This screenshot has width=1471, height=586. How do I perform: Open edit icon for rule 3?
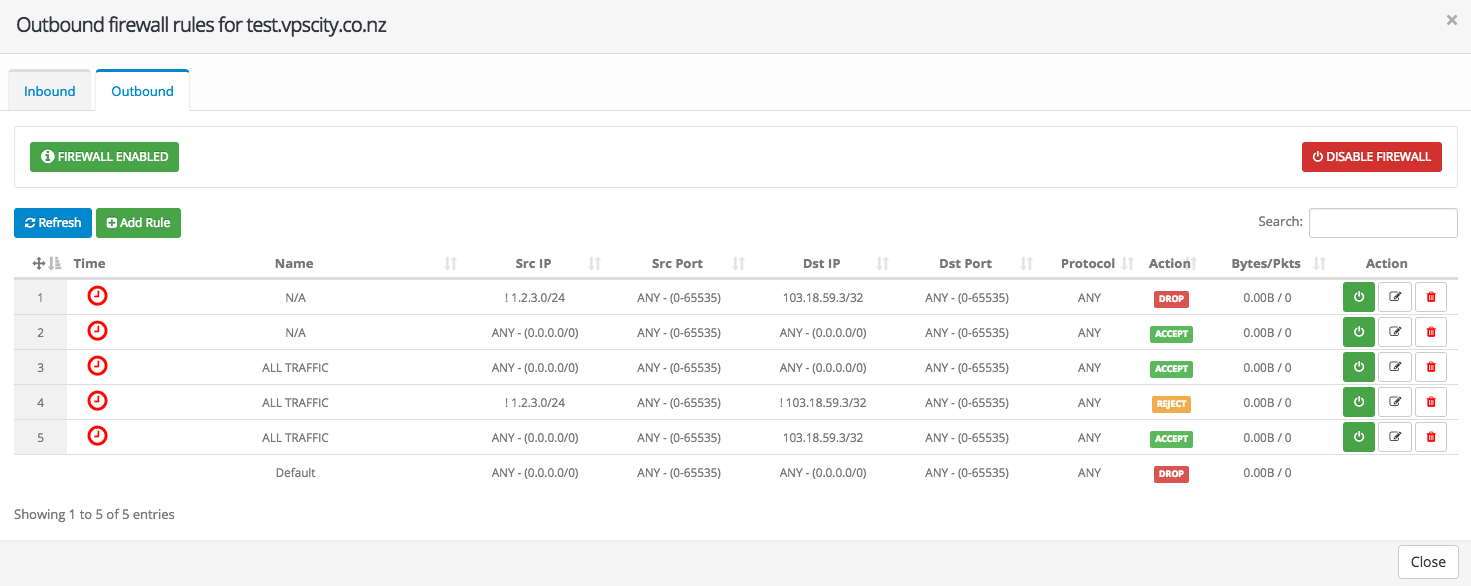pyautogui.click(x=1394, y=367)
